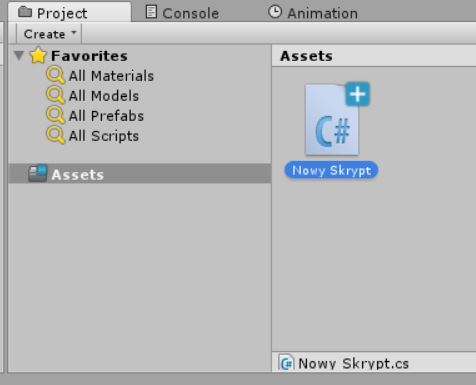Collapse the Favorites tree triangle
This screenshot has width=476, height=385.
19,55
